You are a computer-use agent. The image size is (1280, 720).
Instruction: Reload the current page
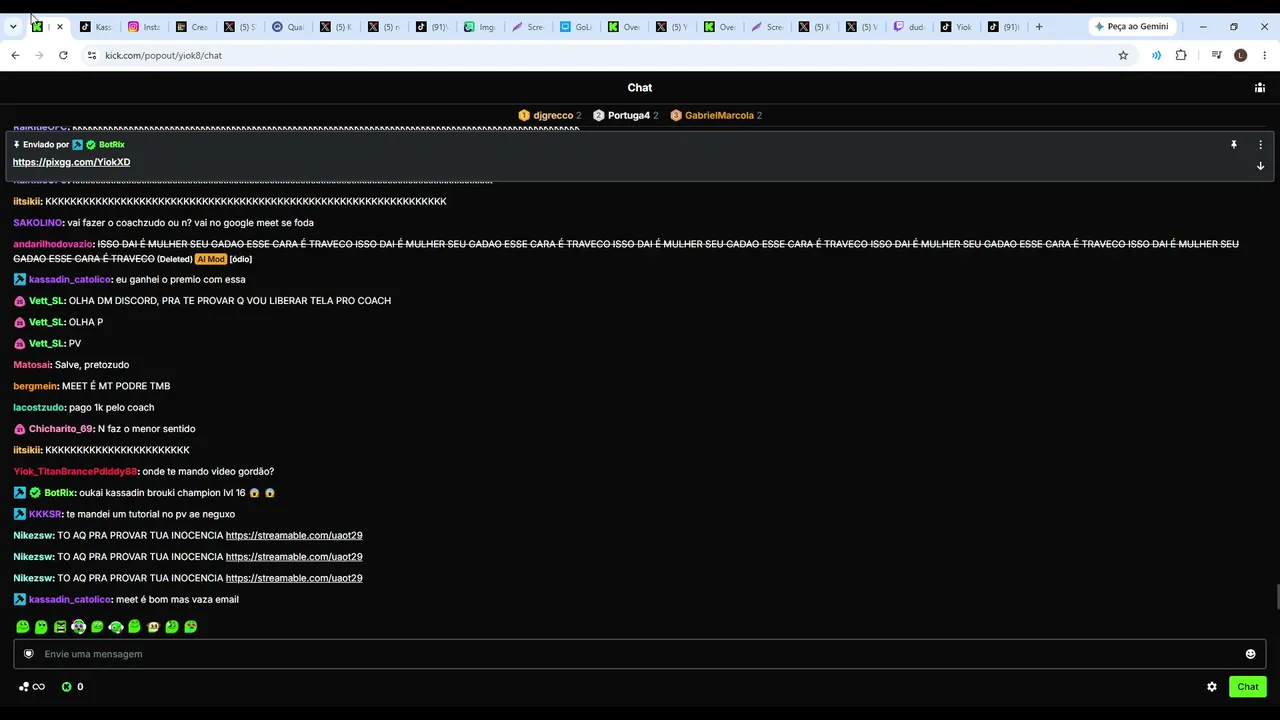click(x=63, y=55)
